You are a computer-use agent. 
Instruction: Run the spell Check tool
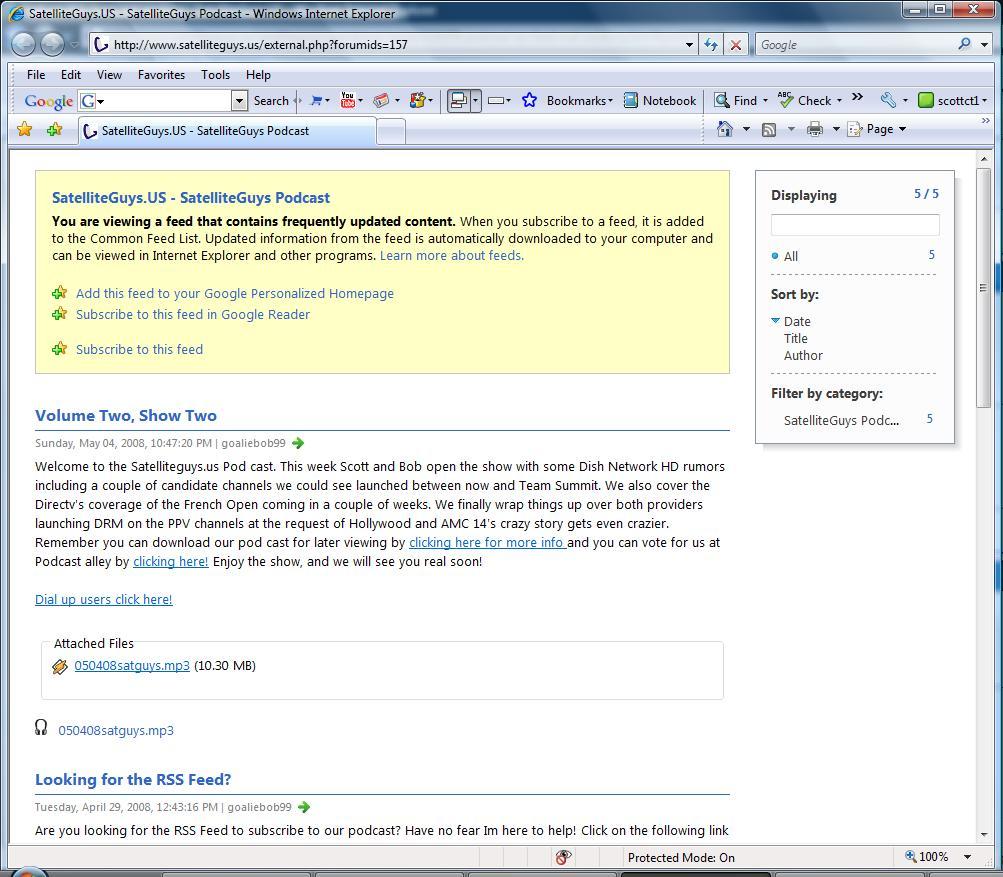[805, 100]
